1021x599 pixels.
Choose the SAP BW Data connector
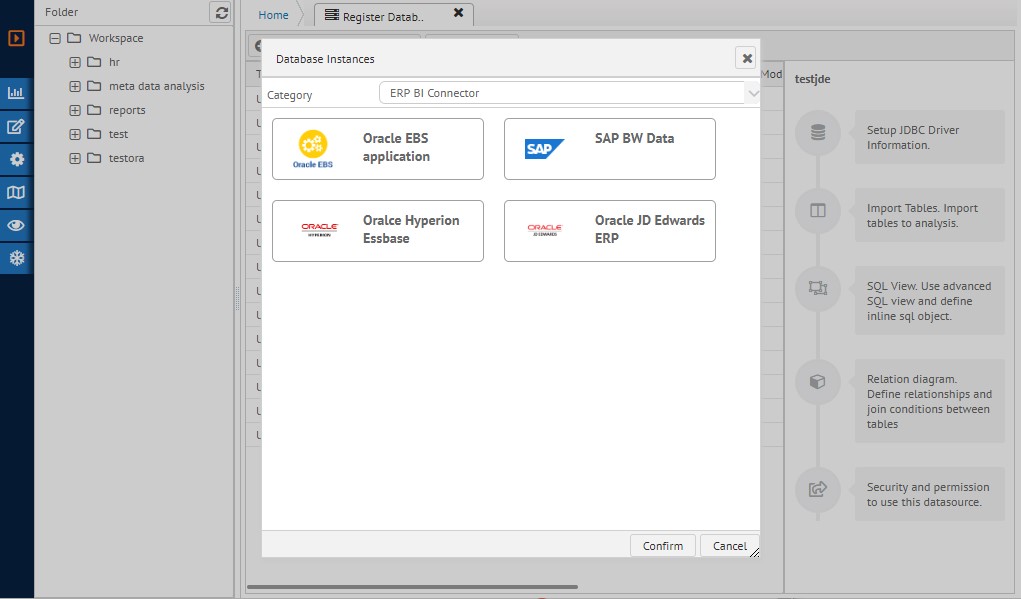click(609, 149)
